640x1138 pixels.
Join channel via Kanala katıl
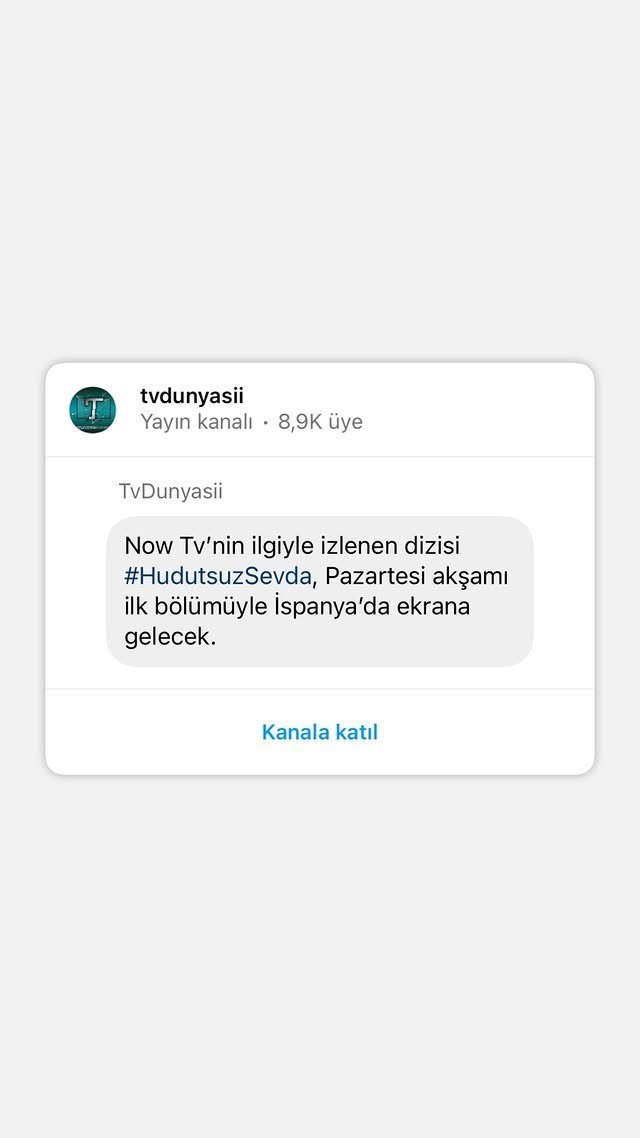pyautogui.click(x=320, y=732)
